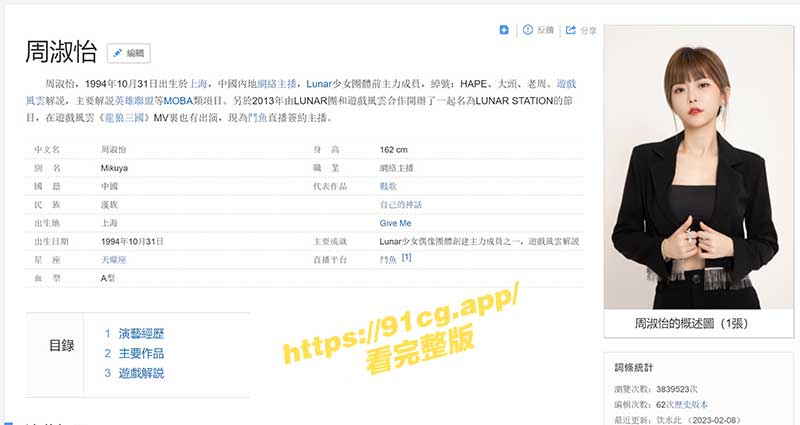Open the 自己的神話 link
The height and width of the screenshot is (425, 800).
(401, 205)
